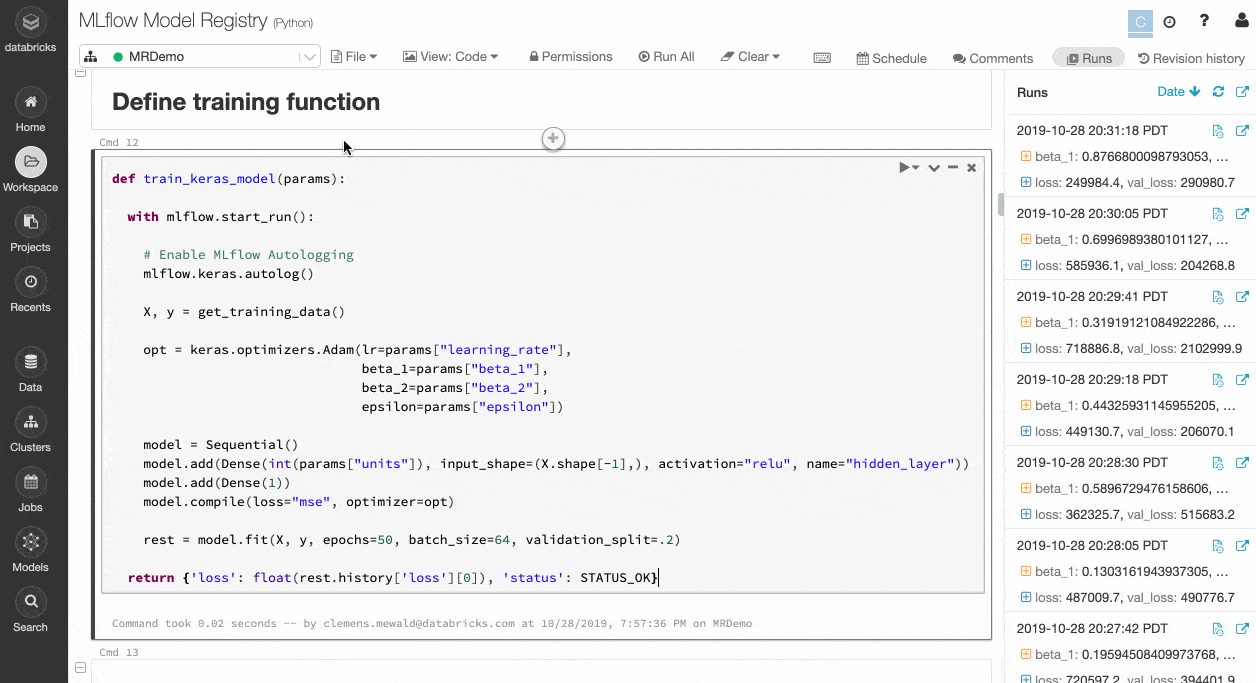Collapse the Define training function cell
Screen dimensions: 1256x683
(x=81, y=73)
